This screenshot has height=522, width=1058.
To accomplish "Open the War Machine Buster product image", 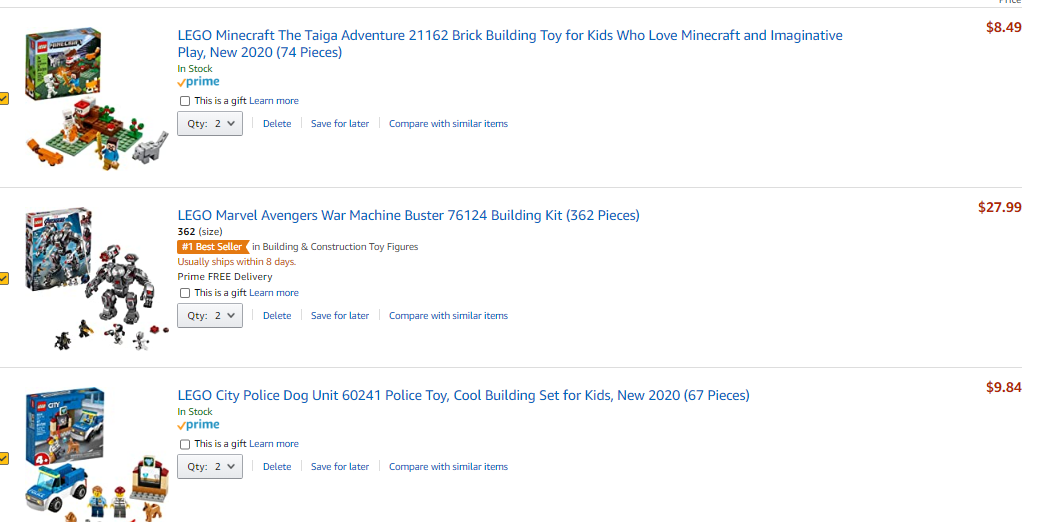I will pos(96,279).
